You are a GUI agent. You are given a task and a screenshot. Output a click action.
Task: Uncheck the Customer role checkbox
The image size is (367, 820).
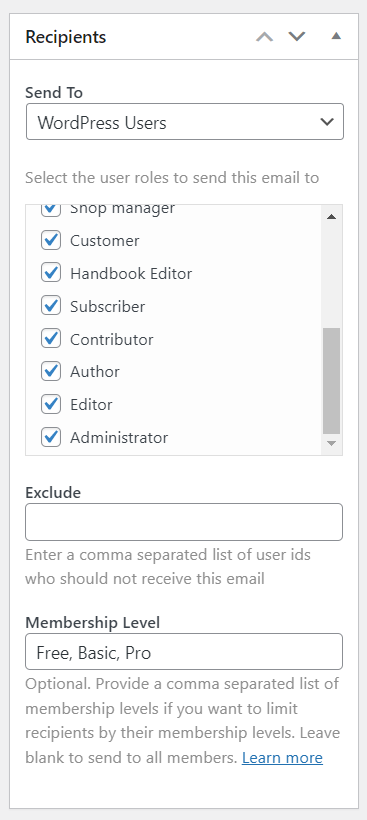51,241
